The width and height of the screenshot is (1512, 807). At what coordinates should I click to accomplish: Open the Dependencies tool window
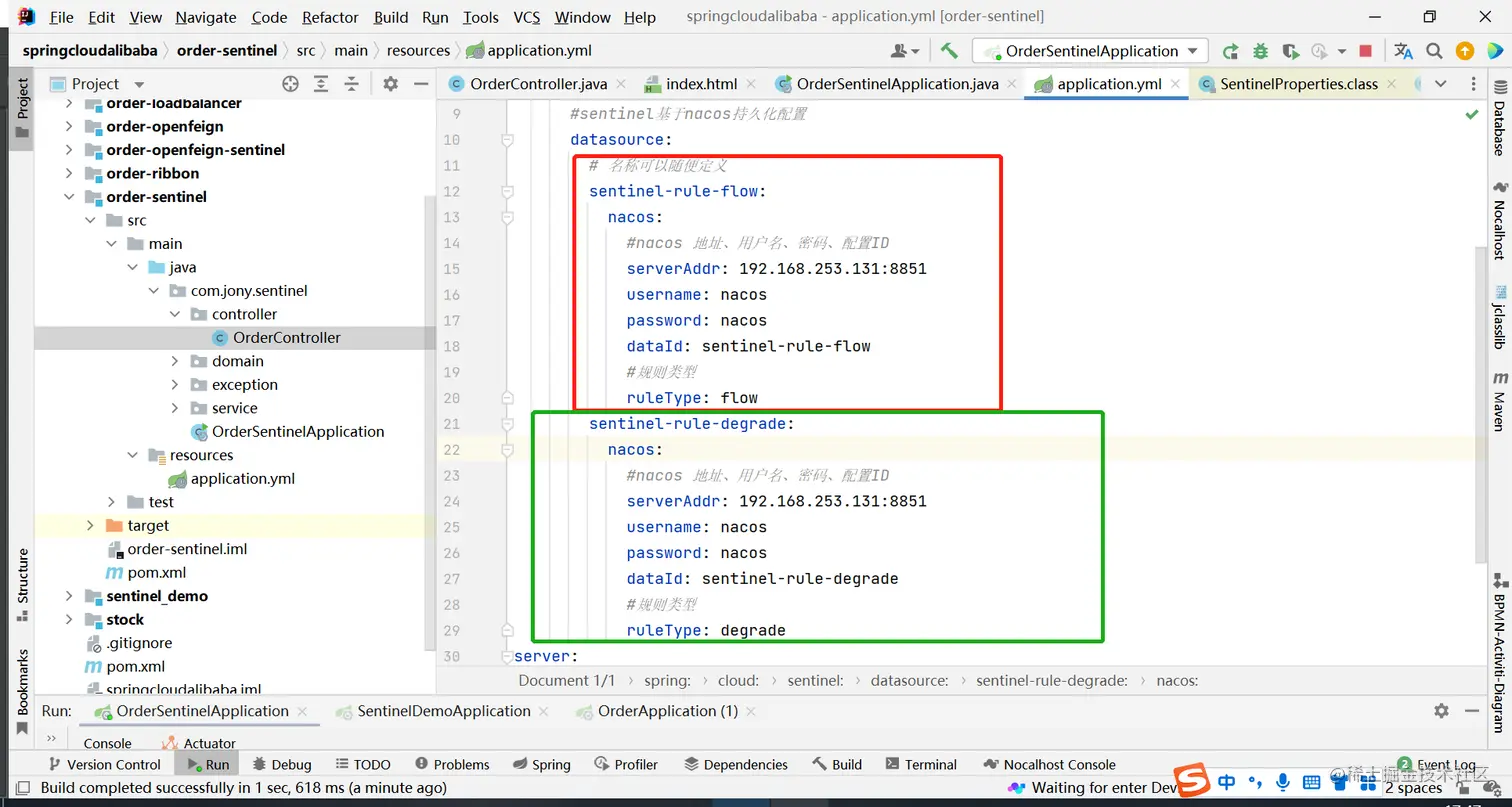pyautogui.click(x=736, y=764)
